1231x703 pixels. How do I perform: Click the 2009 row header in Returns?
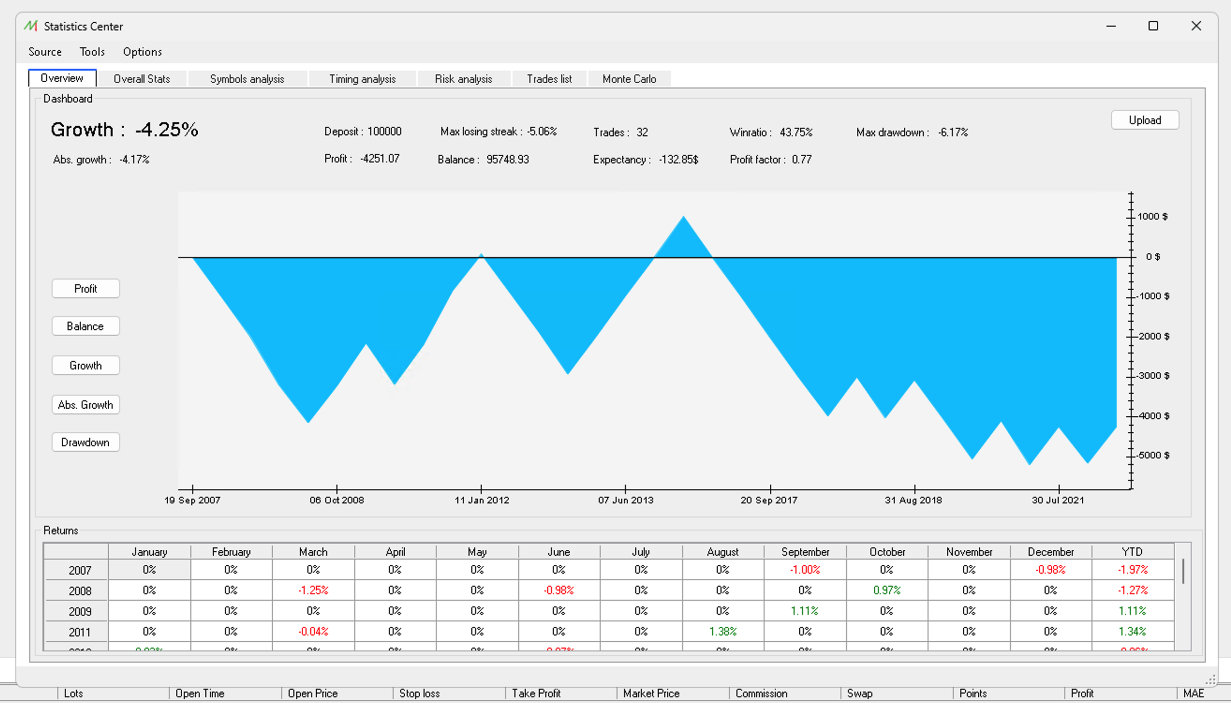pyautogui.click(x=80, y=611)
